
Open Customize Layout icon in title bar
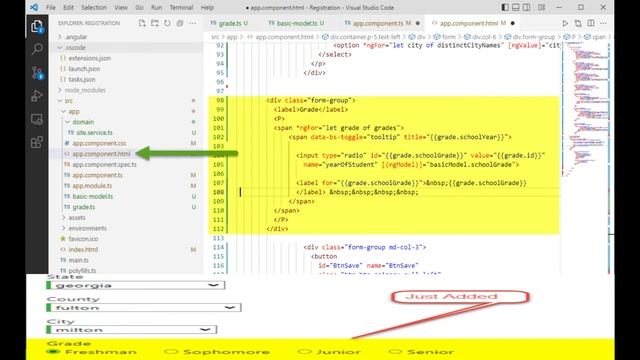click(x=542, y=7)
